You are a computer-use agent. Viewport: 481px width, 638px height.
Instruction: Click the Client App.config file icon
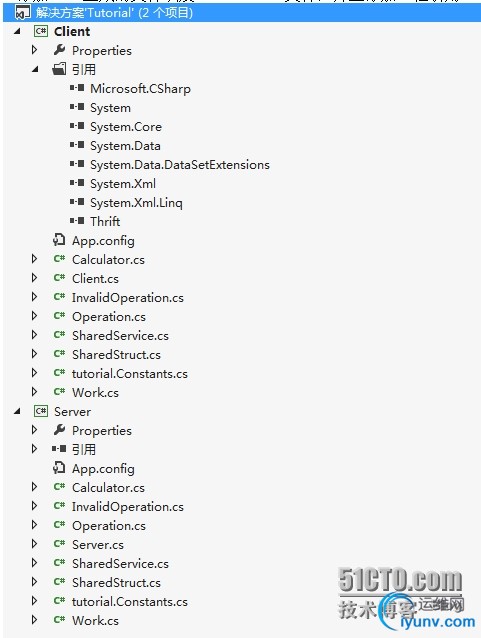click(x=59, y=240)
